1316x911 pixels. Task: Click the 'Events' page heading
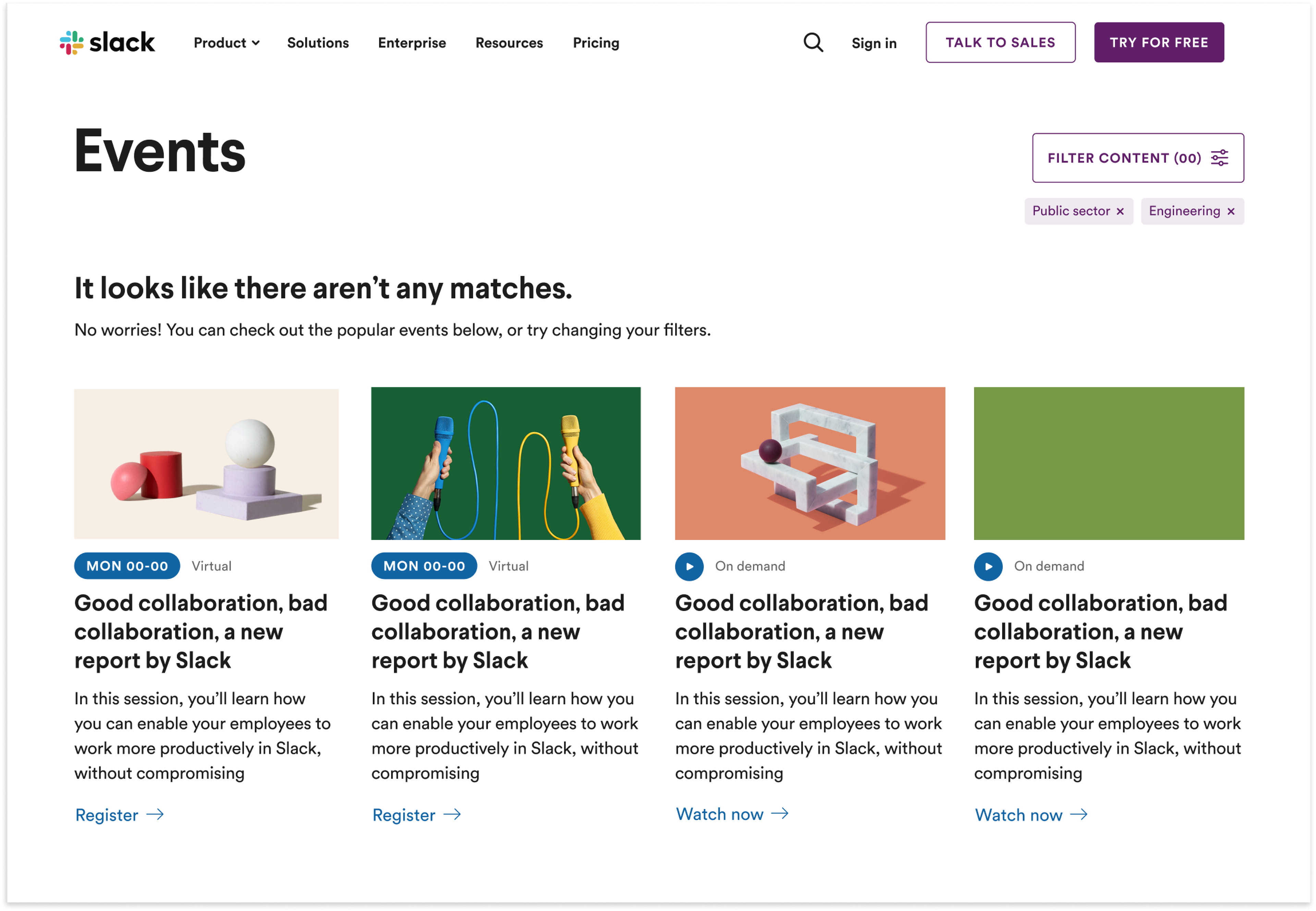point(160,151)
